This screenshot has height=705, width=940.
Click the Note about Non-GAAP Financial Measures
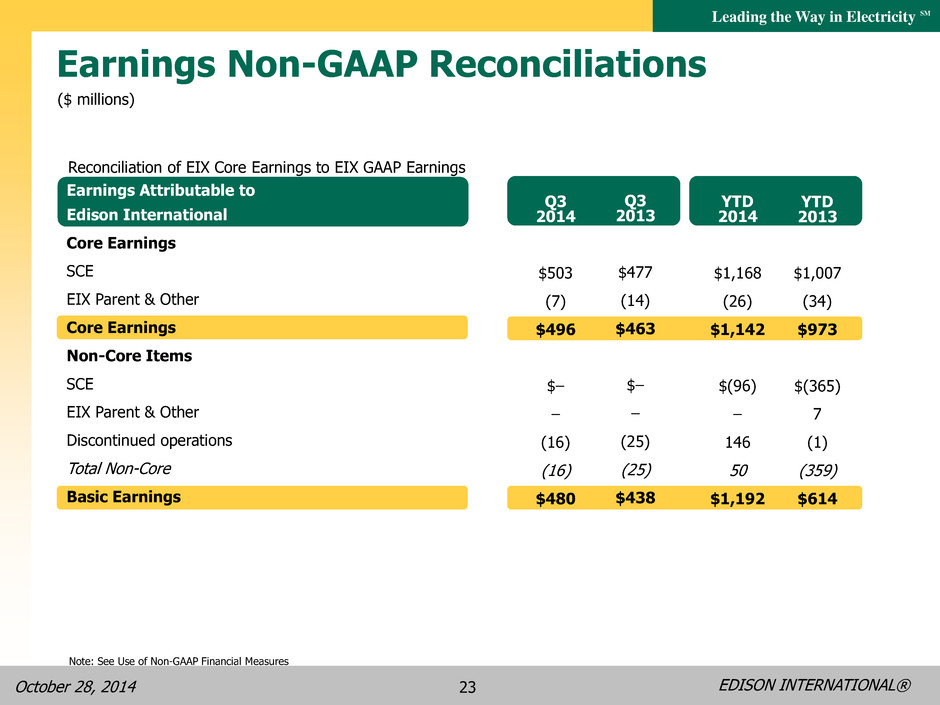tap(179, 661)
